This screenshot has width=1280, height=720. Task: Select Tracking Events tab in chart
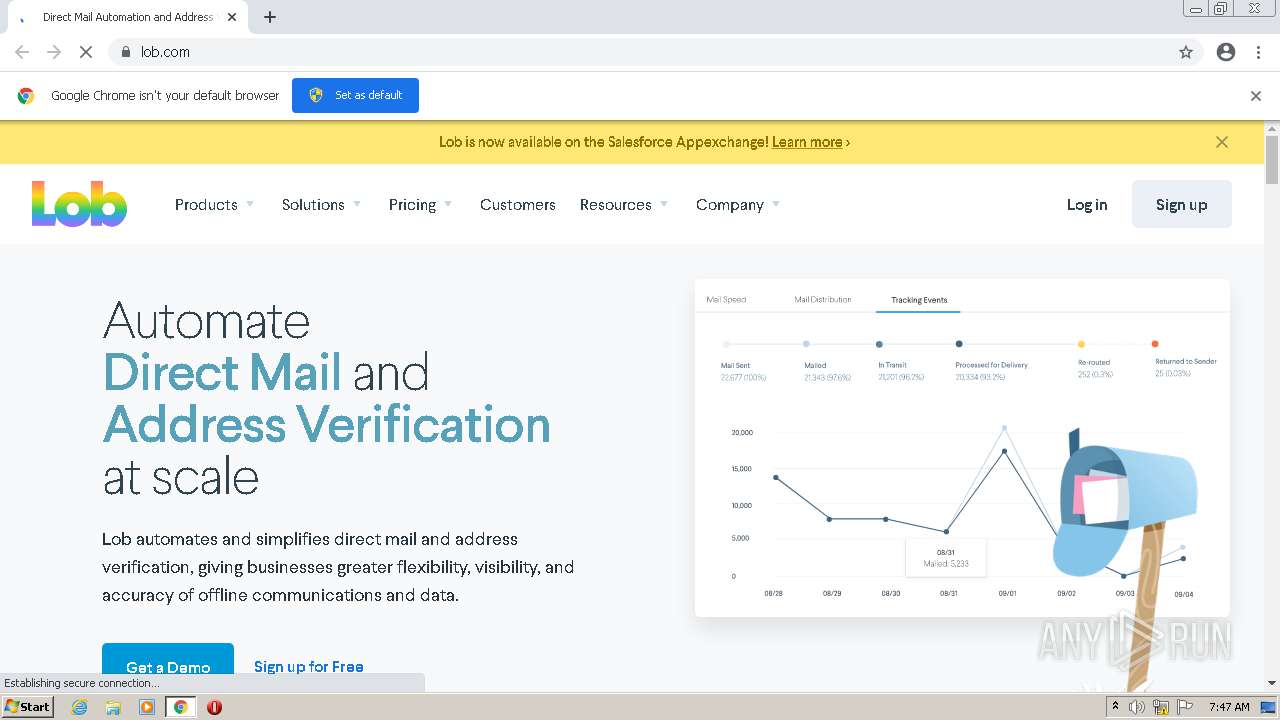tap(919, 300)
